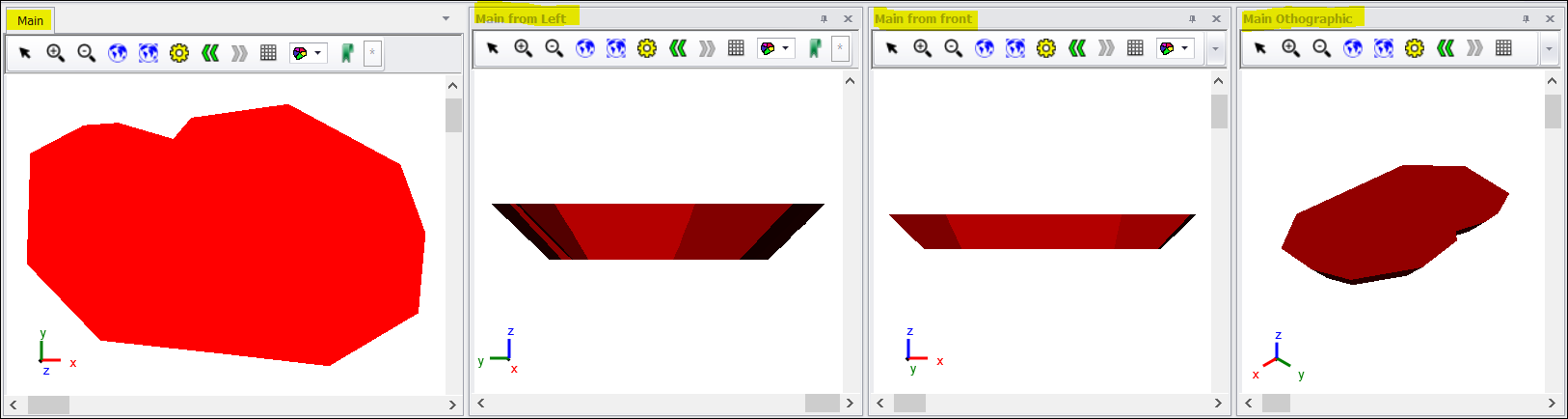Click the asterisk button in Main toolbar
The height and width of the screenshot is (419, 1568).
[x=372, y=53]
